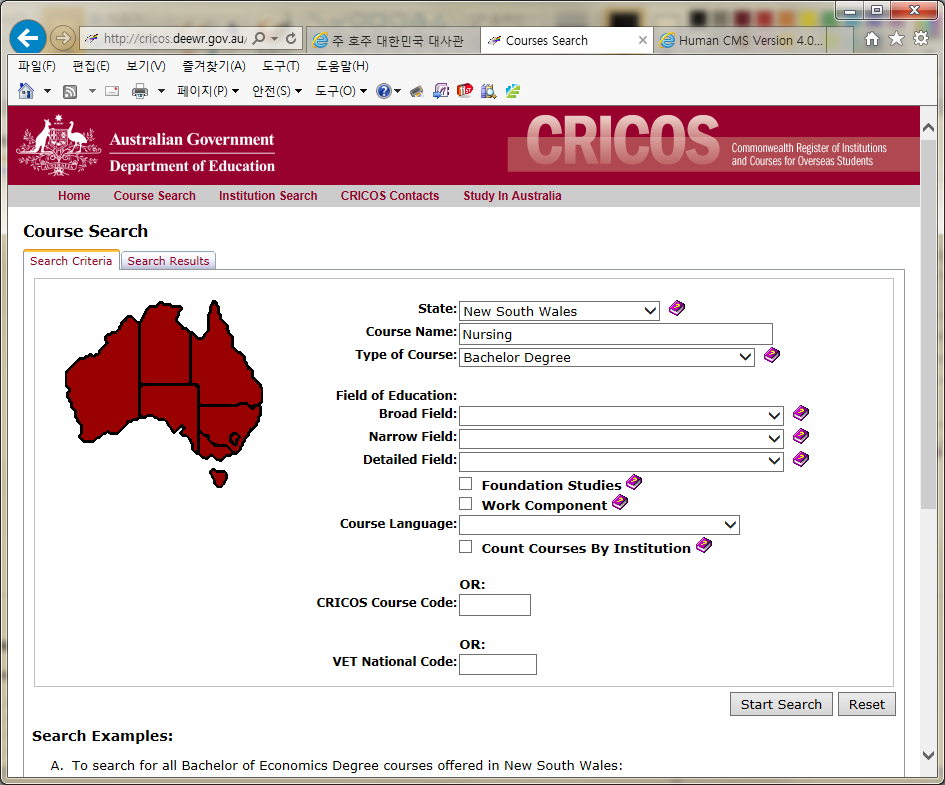Click the Reset button
Viewport: 945px width, 785px height.
point(866,704)
